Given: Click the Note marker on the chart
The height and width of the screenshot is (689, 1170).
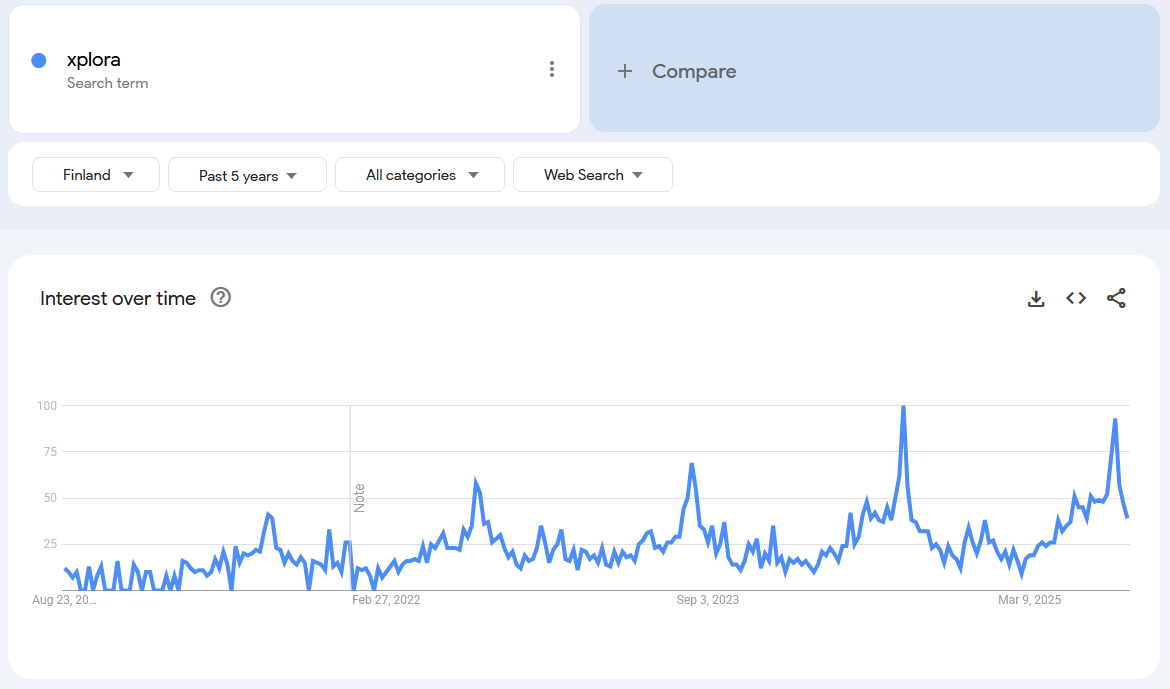Looking at the screenshot, I should (x=359, y=497).
